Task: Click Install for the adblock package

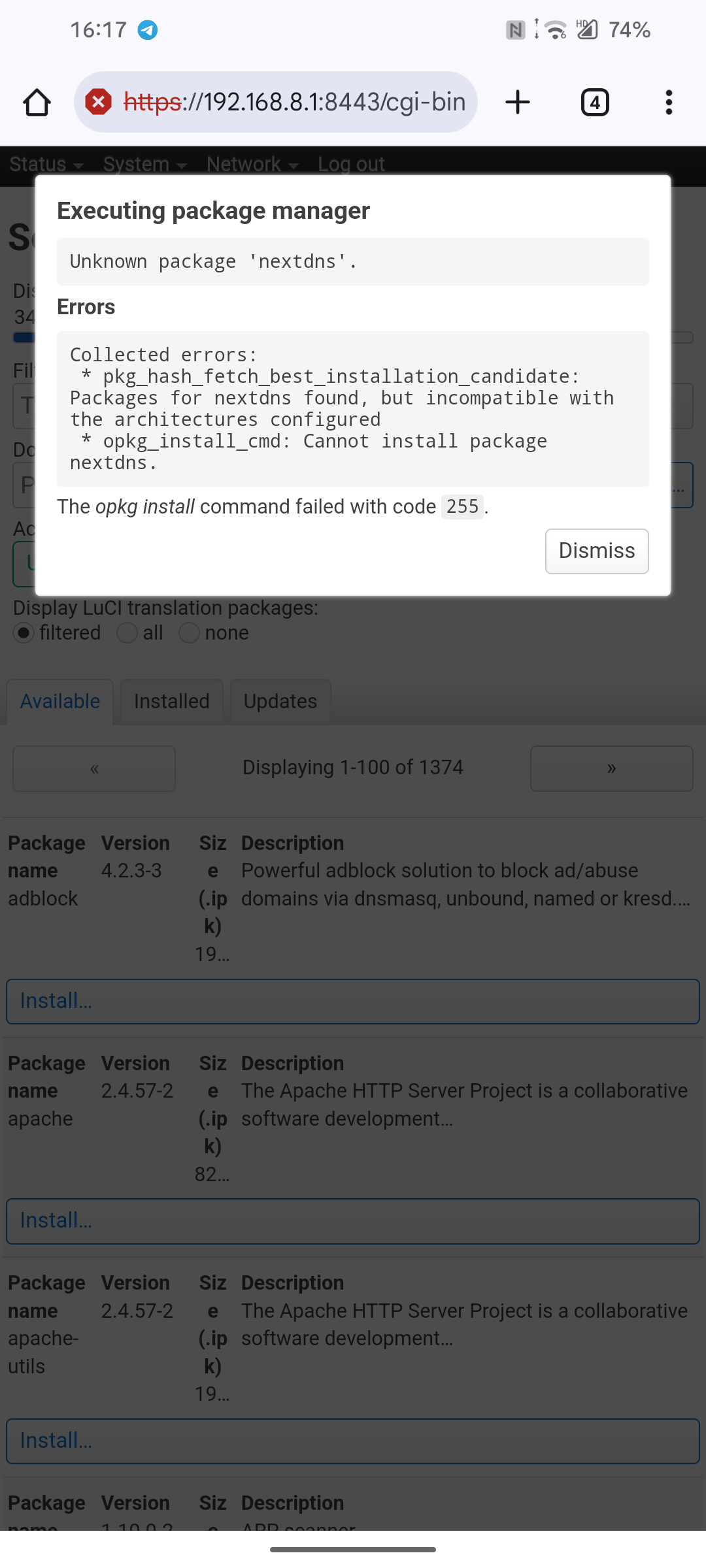Action: (353, 1001)
